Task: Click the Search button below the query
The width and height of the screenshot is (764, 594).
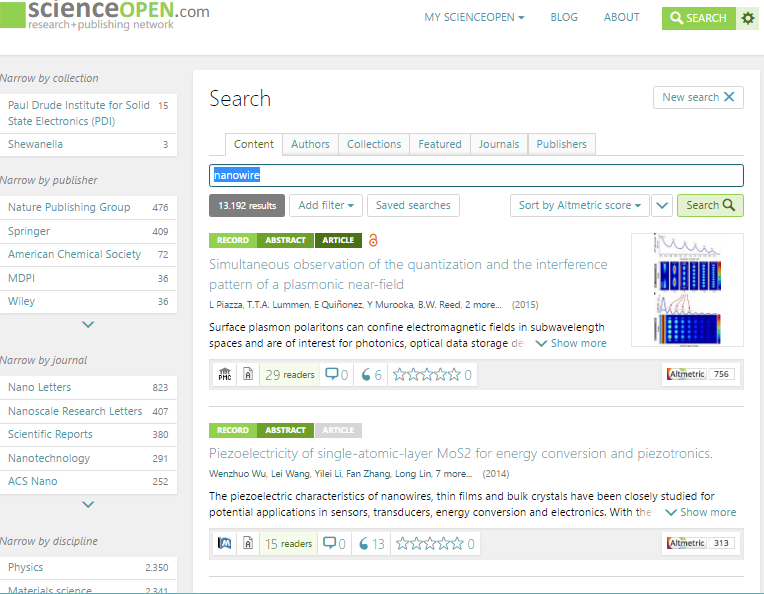Action: tap(710, 205)
